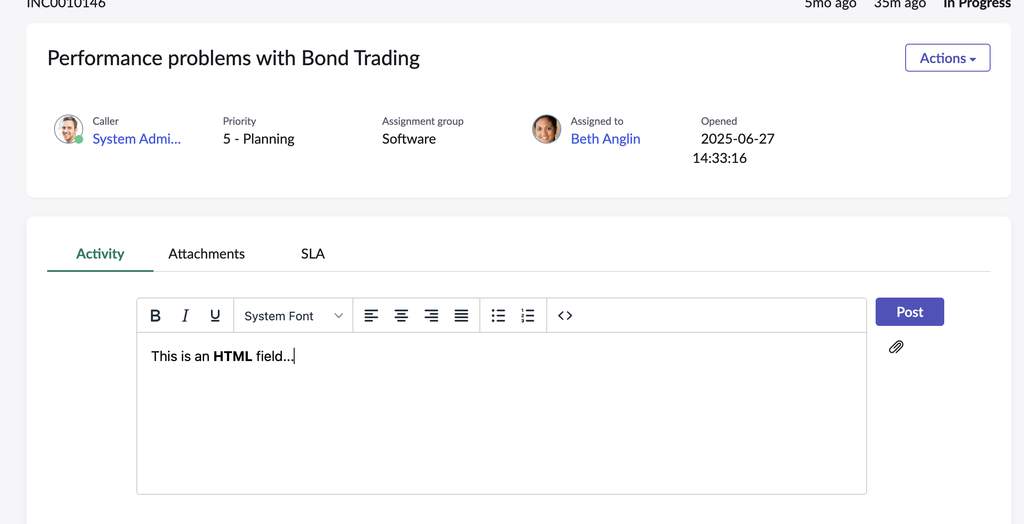Click the title 'Performance problems with Bond Trading'
This screenshot has height=524, width=1024.
click(233, 58)
